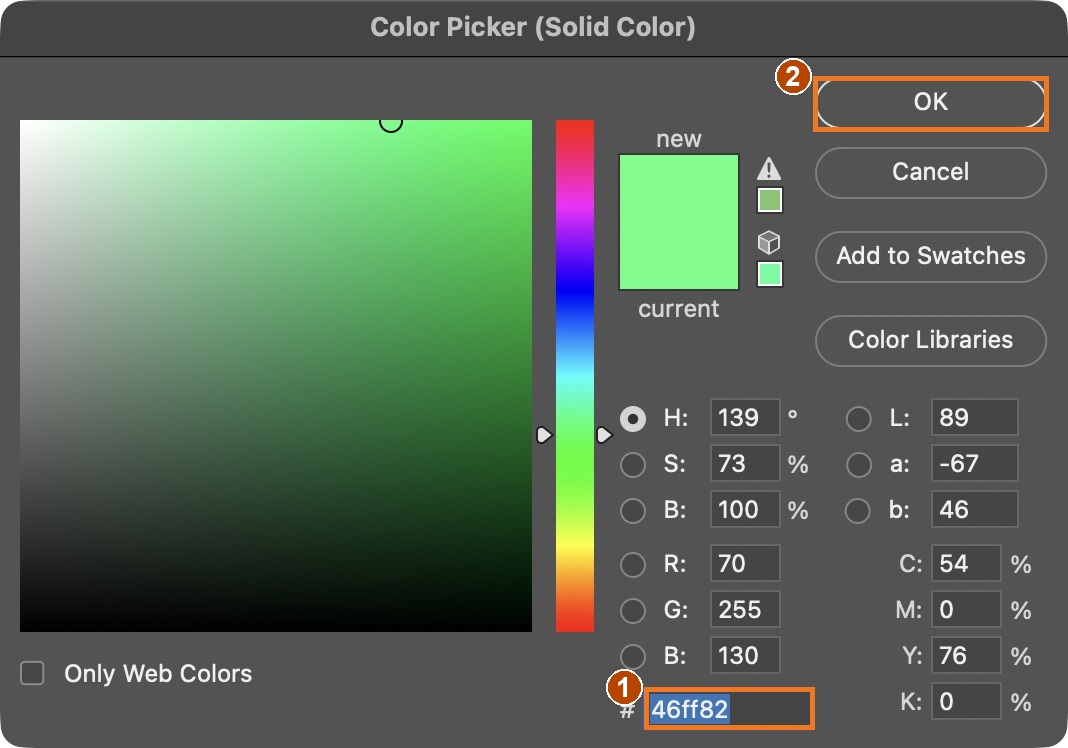Click the OK button
This screenshot has width=1068, height=748.
pyautogui.click(x=930, y=102)
